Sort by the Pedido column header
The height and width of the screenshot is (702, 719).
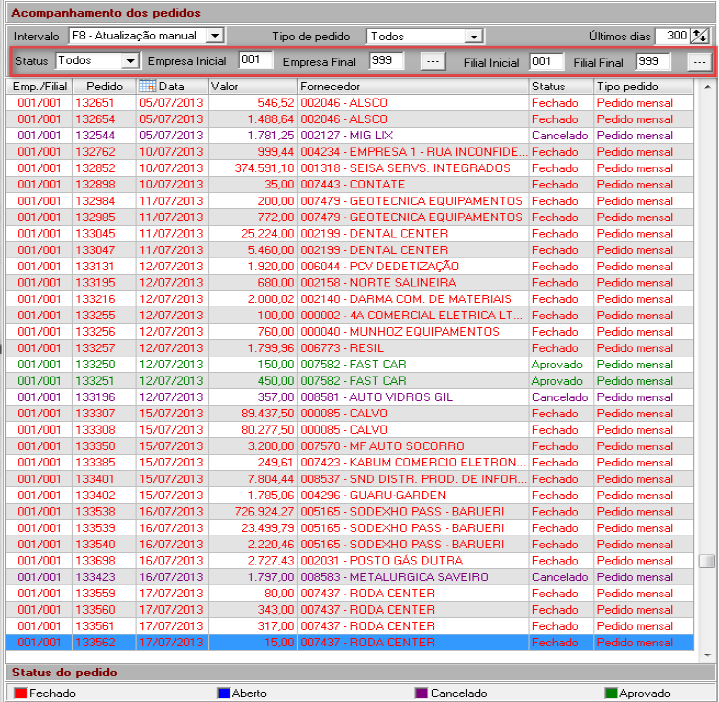(105, 86)
